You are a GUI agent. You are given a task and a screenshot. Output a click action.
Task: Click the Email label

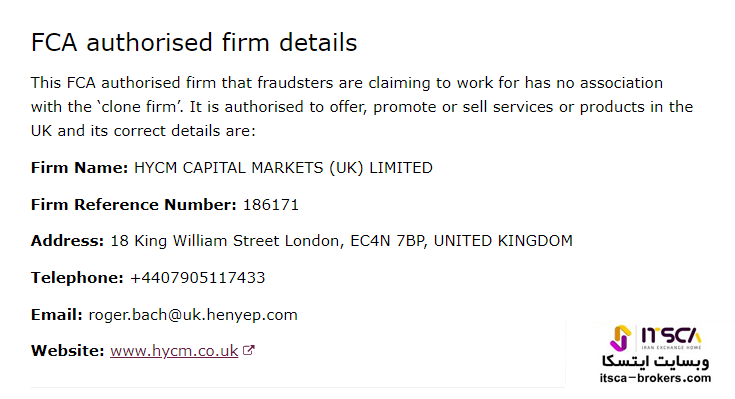click(56, 315)
